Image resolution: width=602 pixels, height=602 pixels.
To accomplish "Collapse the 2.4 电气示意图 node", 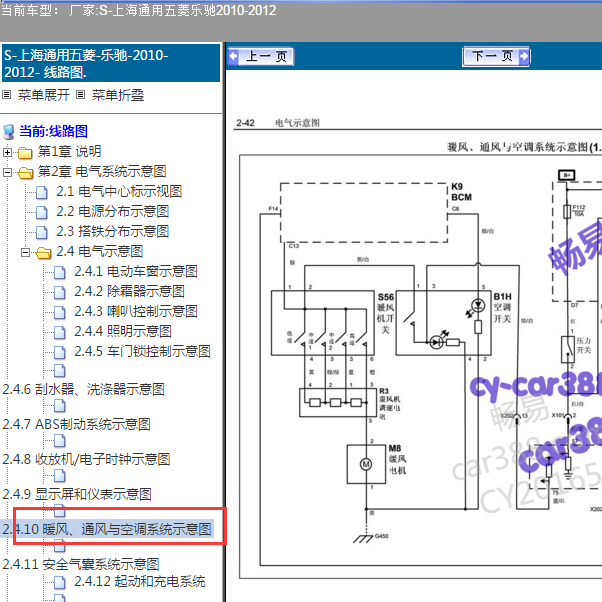I will [25, 252].
